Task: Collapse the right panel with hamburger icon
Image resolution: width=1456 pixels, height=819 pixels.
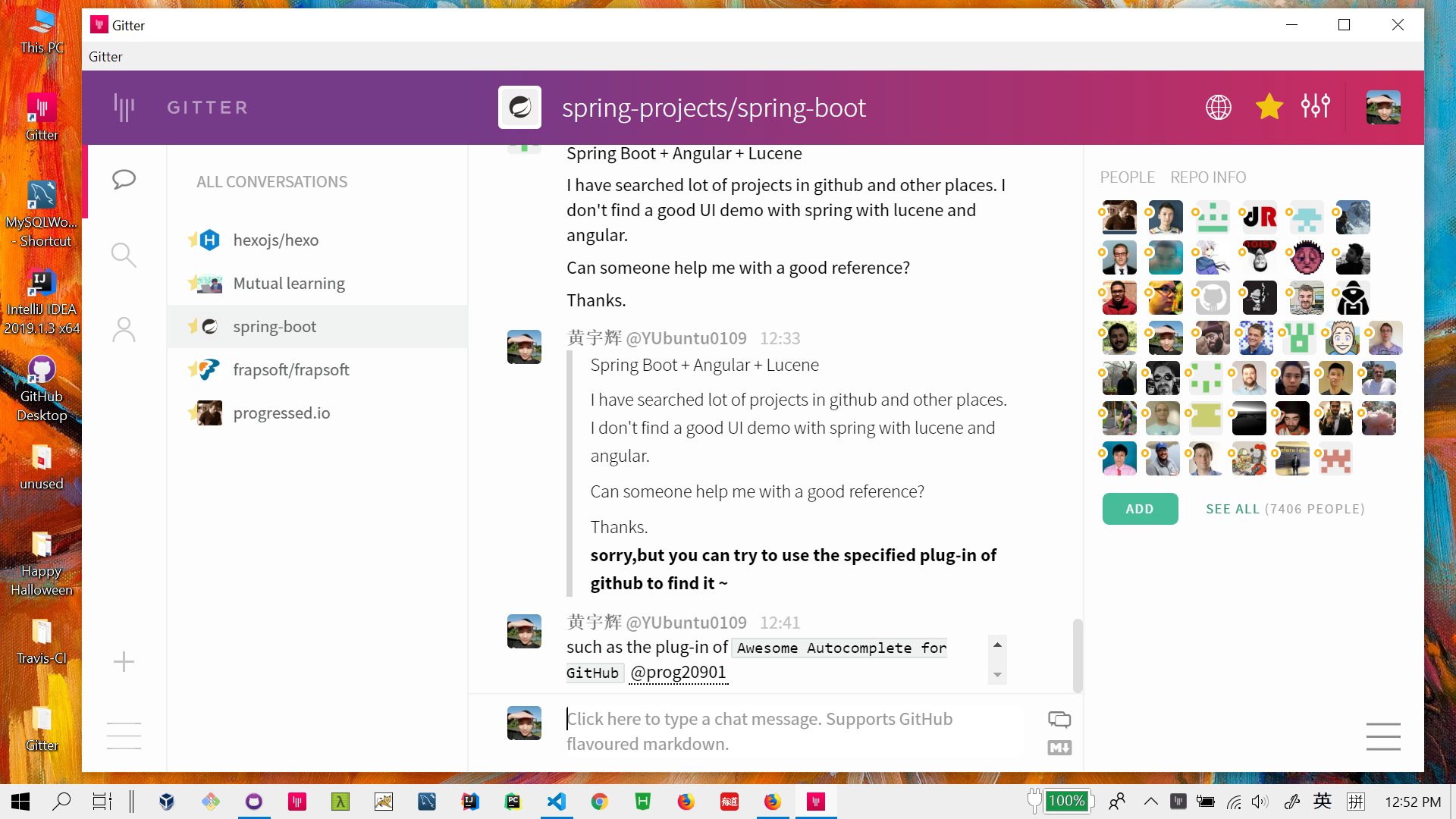Action: click(1383, 736)
